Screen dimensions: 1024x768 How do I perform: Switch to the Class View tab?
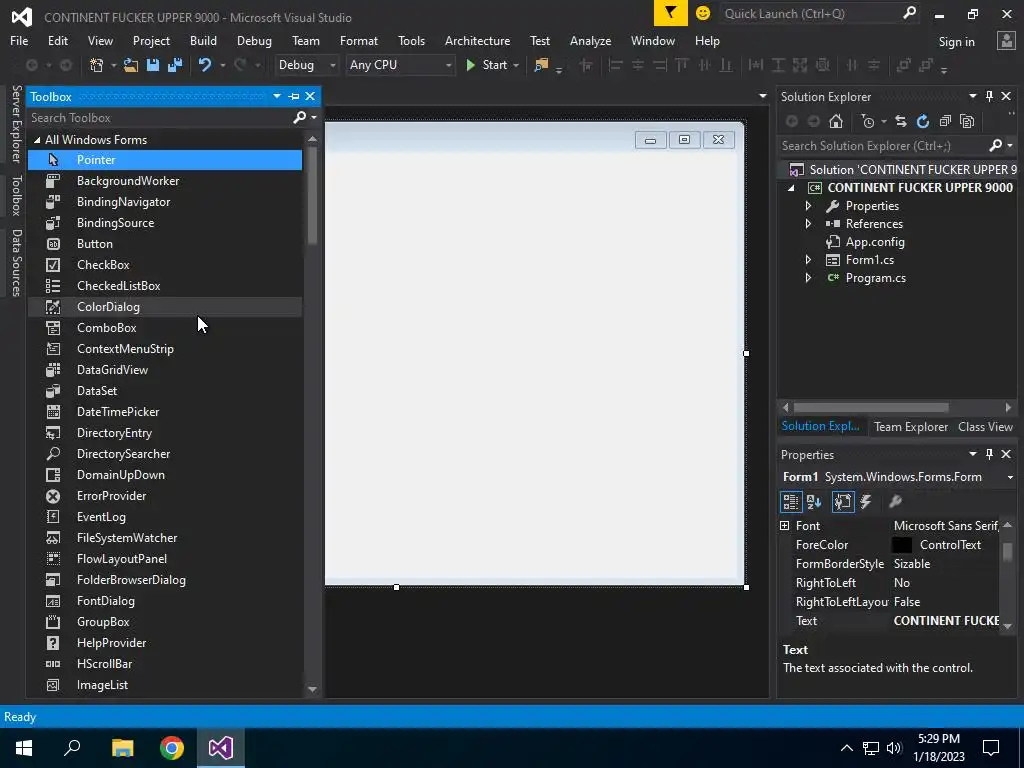click(x=985, y=427)
